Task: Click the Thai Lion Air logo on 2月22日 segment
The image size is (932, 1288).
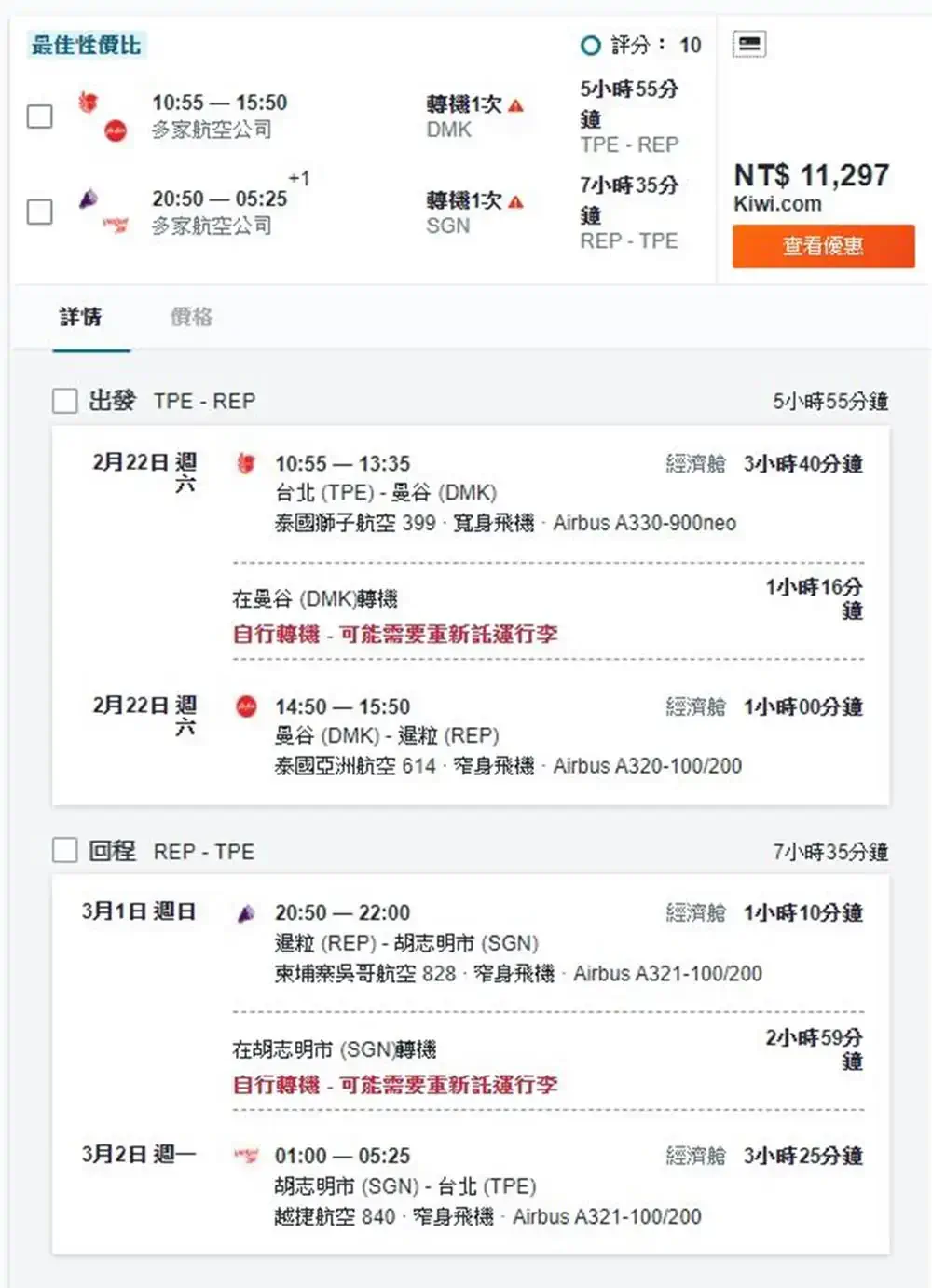Action: pyautogui.click(x=245, y=461)
